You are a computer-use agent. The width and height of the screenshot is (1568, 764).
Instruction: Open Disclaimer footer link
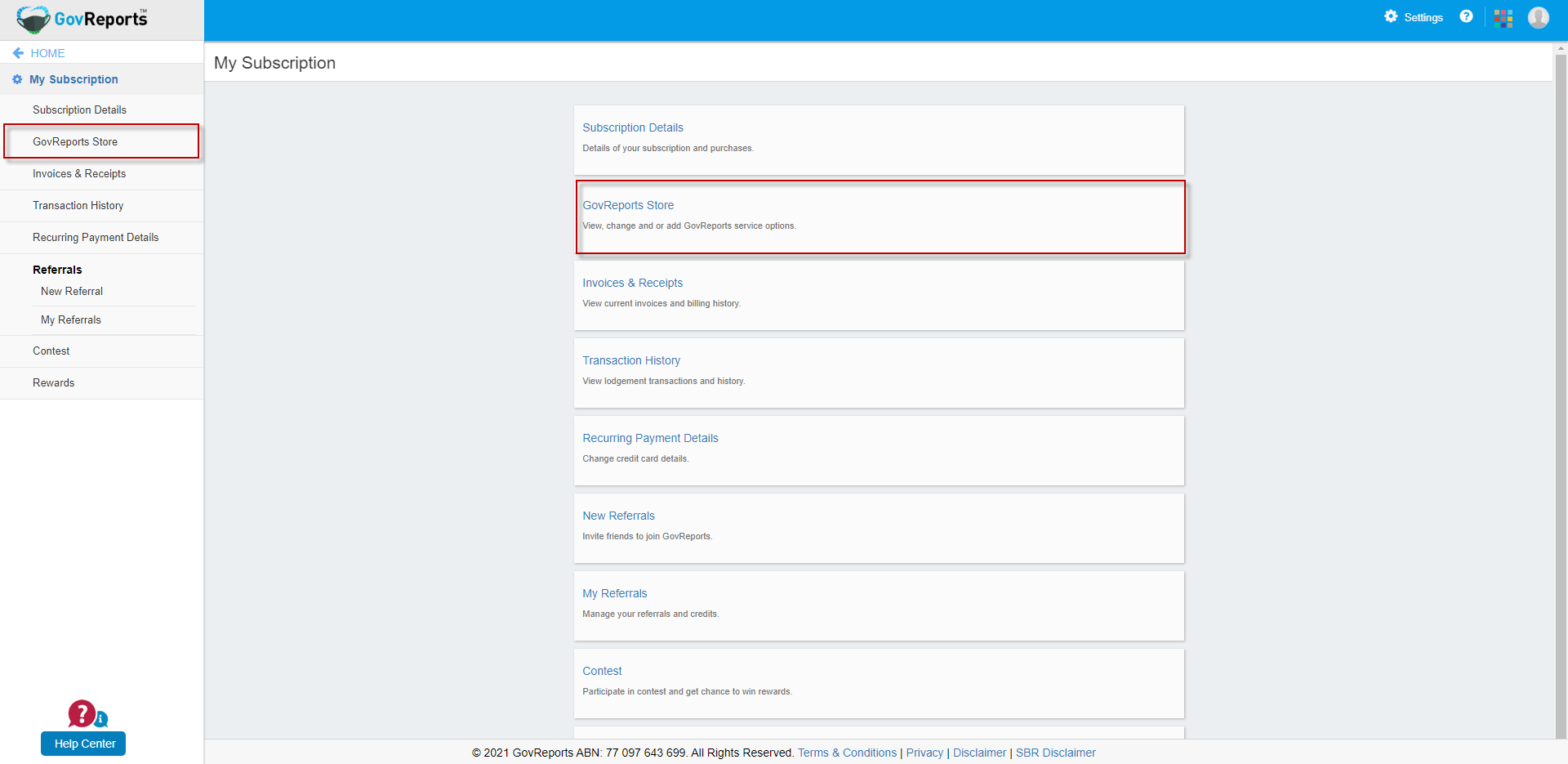click(x=979, y=753)
